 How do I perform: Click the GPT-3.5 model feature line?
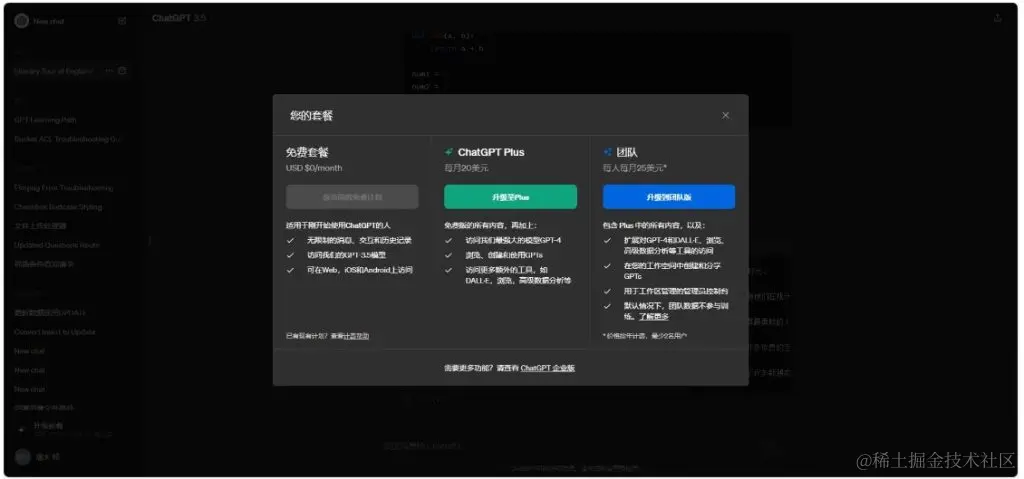click(349, 255)
